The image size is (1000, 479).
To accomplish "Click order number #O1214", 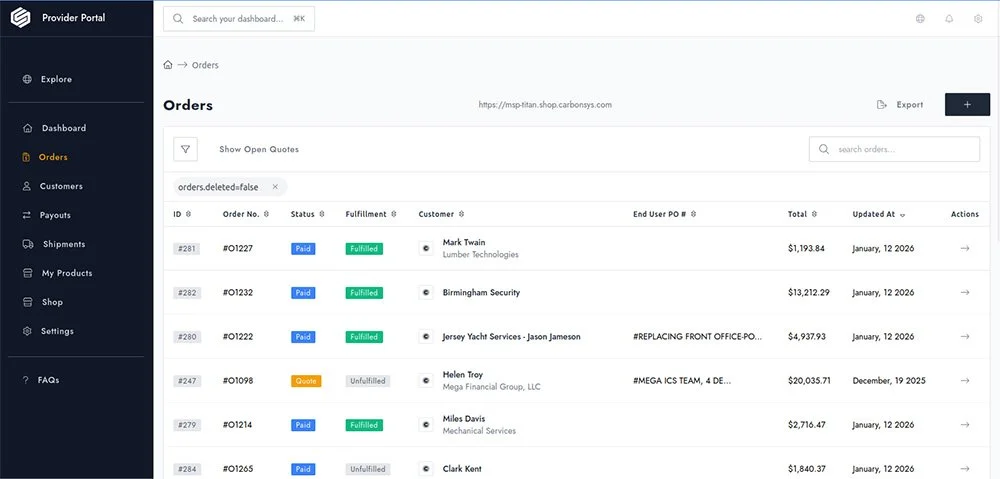I will [238, 424].
